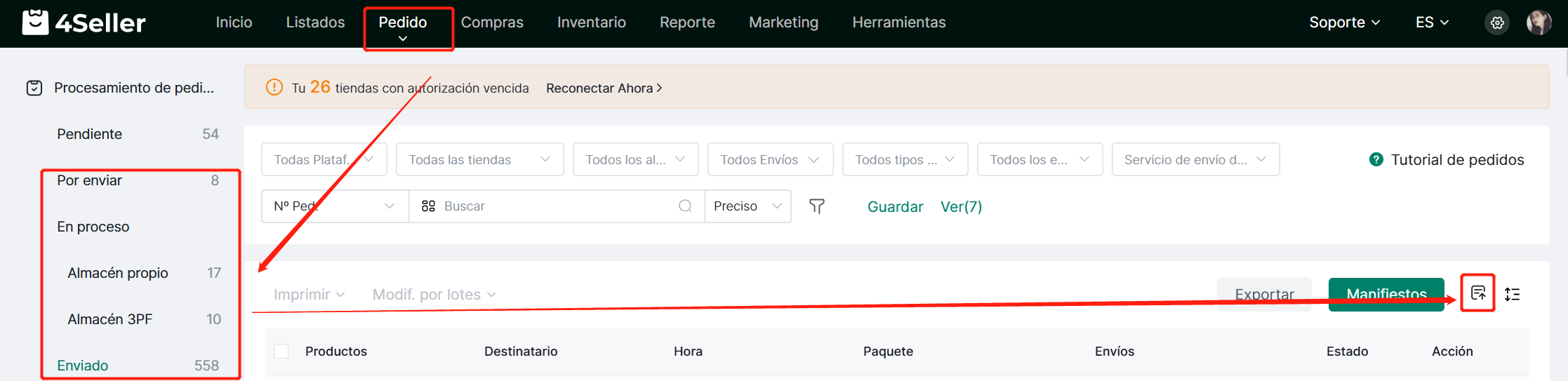The image size is (1568, 381).
Task: Expand the Todas las tiendas dropdown
Action: click(x=479, y=160)
